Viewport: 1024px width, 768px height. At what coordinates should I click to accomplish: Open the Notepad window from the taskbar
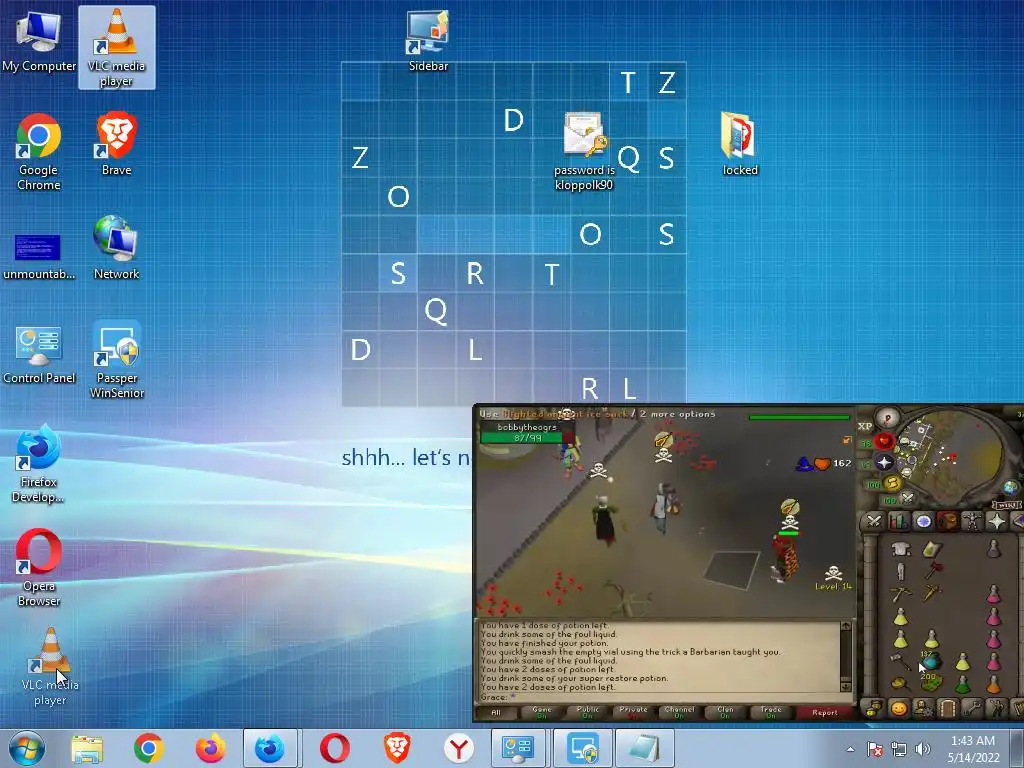[645, 748]
